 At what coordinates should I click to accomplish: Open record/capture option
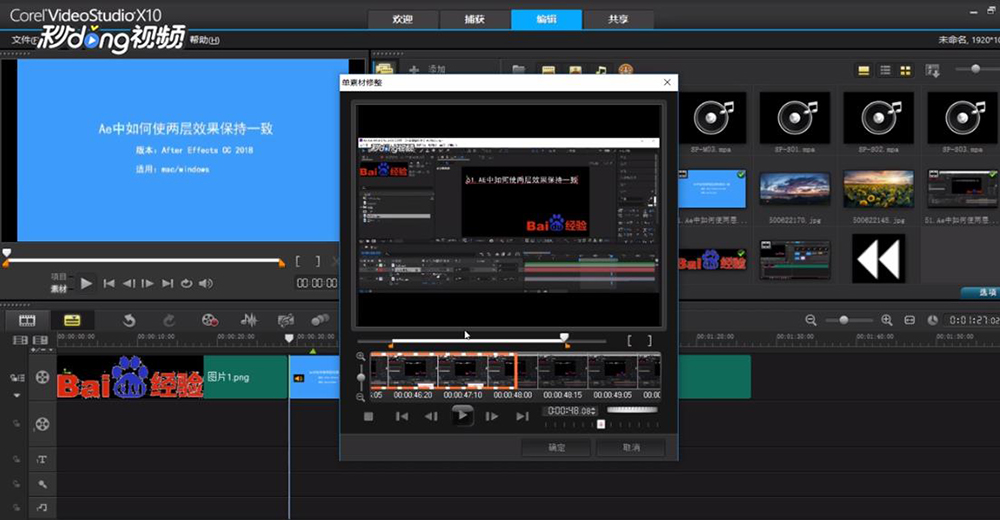210,320
